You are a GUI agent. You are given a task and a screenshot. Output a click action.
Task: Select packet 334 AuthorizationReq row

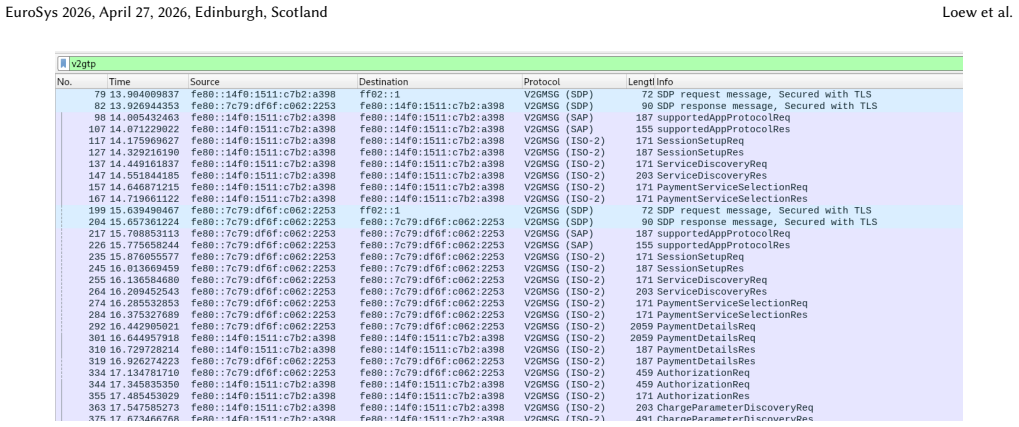click(x=509, y=373)
